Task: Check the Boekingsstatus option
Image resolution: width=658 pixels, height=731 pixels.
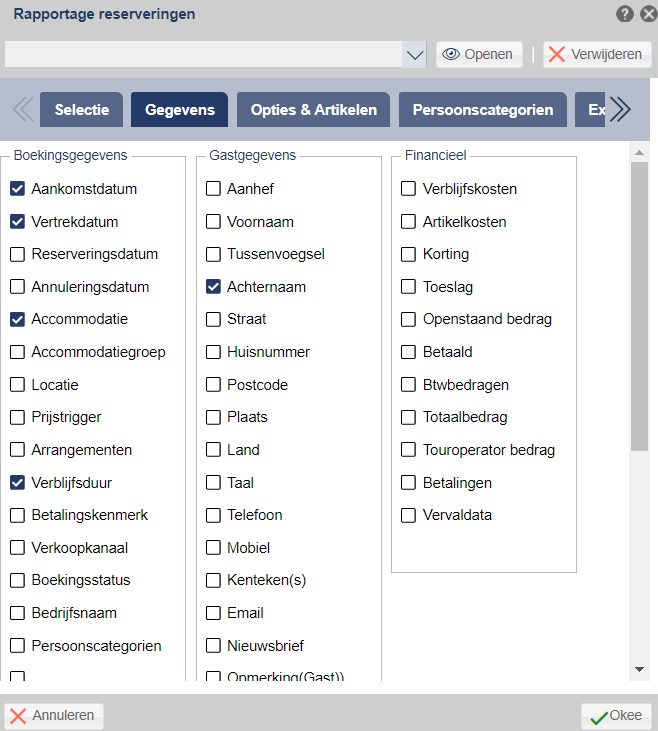Action: [x=17, y=580]
